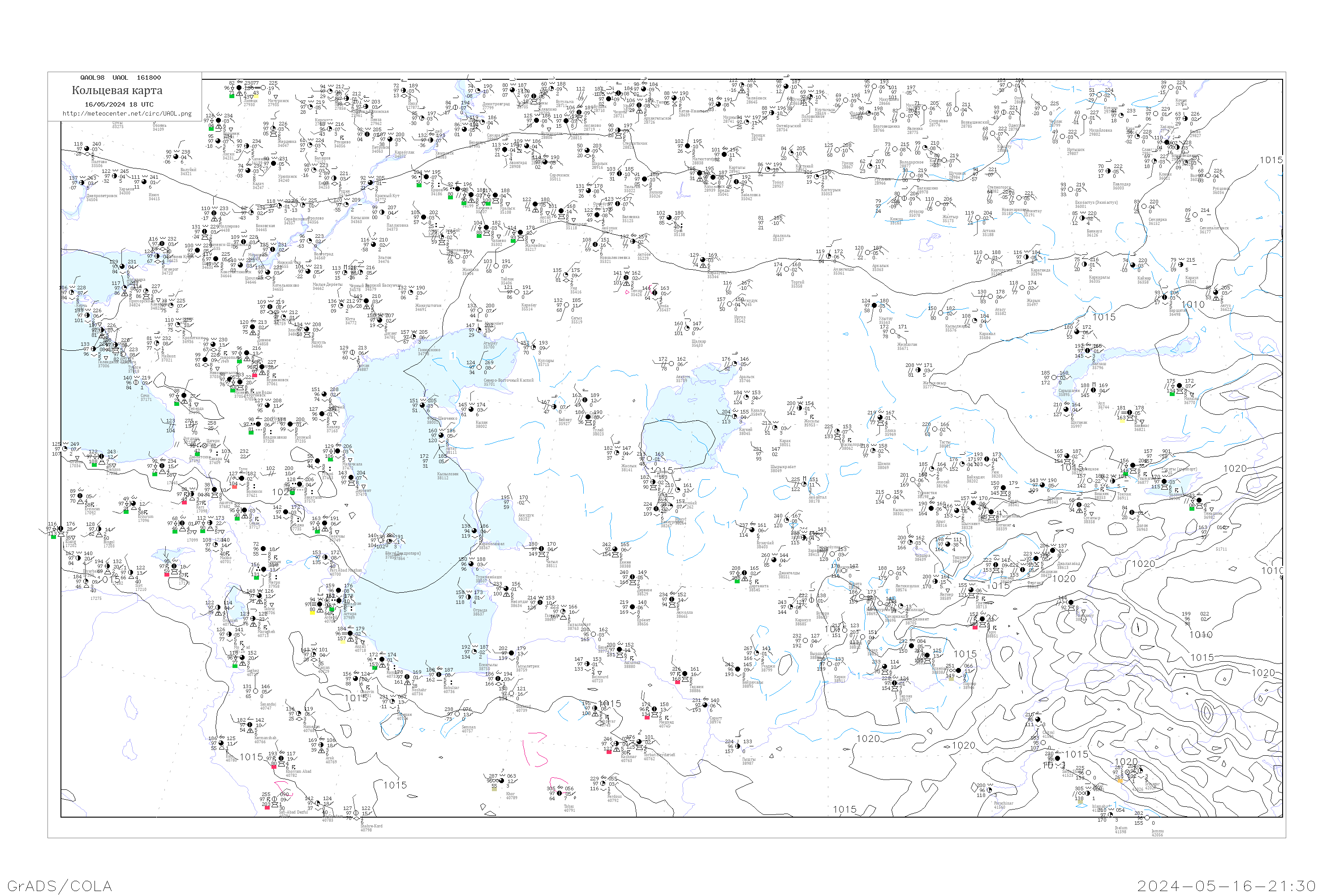This screenshot has width=1344, height=896.
Task: Click the Parachinar station cloud-cover circle
Action: pyautogui.click(x=989, y=790)
